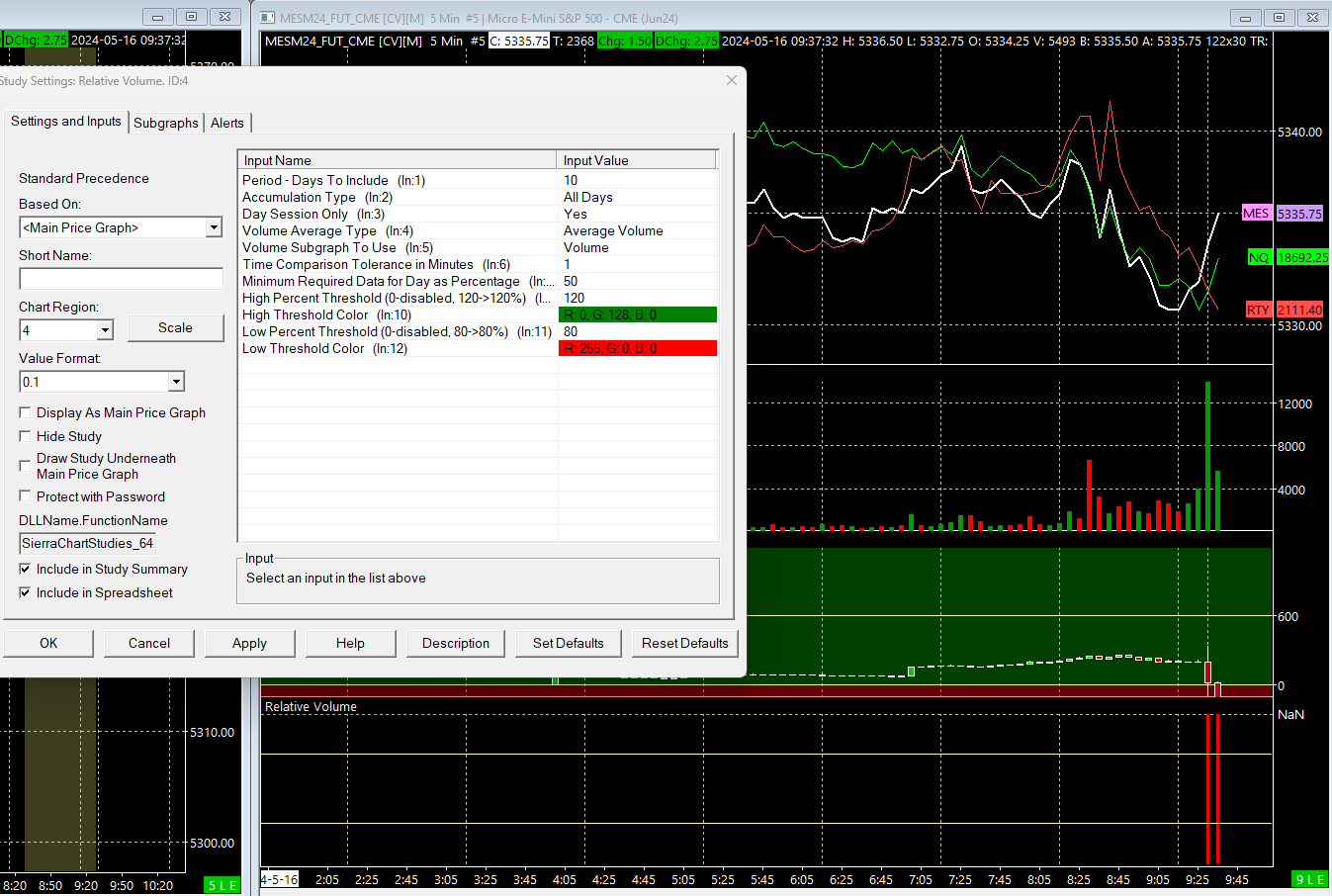Minimize the MESM24 chart window
The image size is (1332, 896).
pos(1245,17)
